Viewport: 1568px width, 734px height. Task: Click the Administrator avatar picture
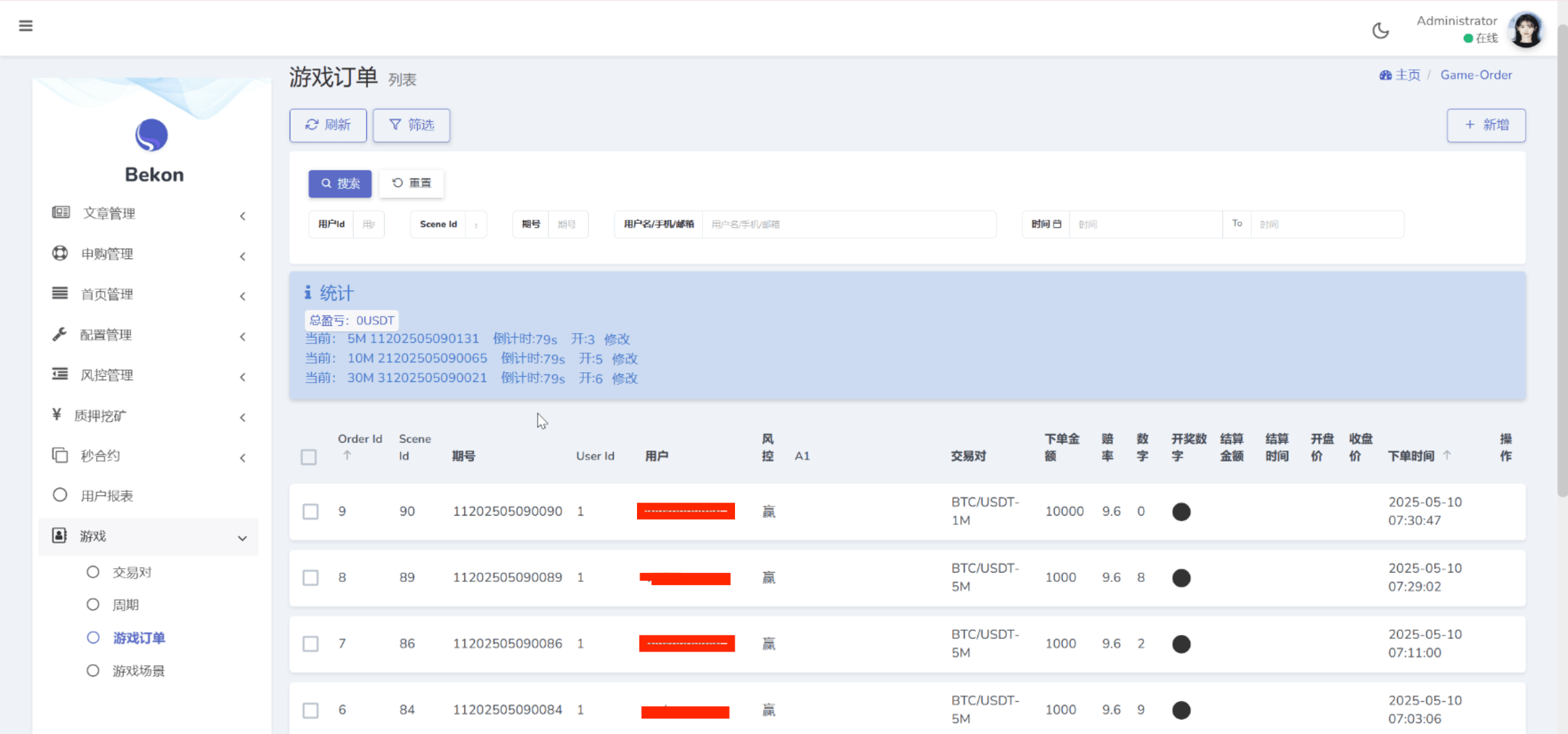1526,29
